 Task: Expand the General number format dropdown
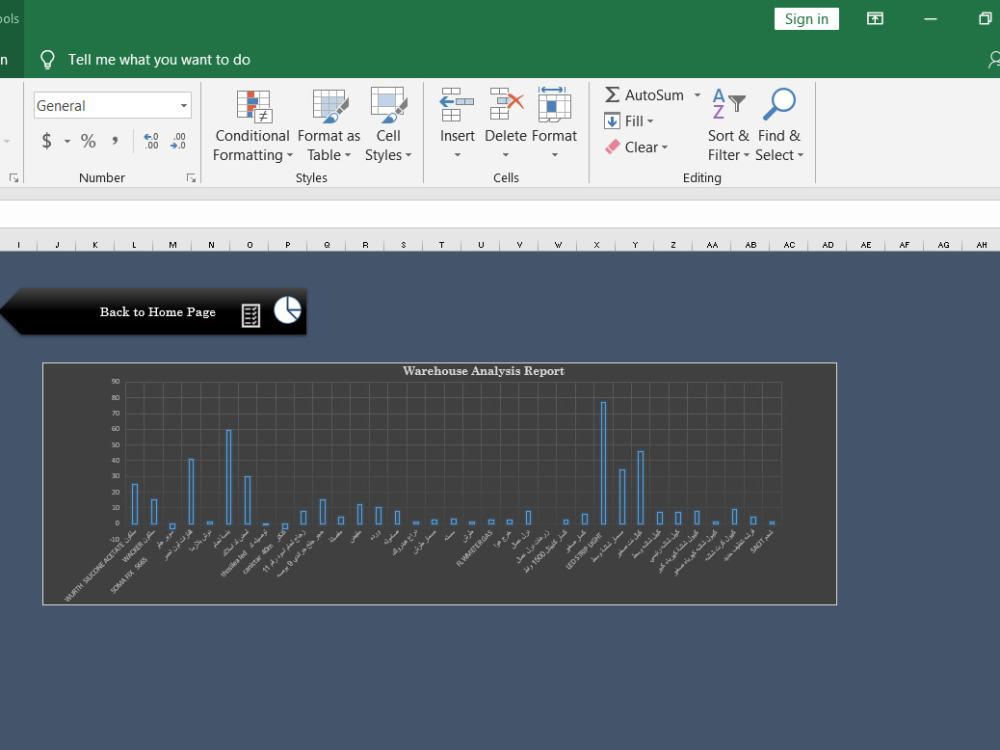[184, 105]
